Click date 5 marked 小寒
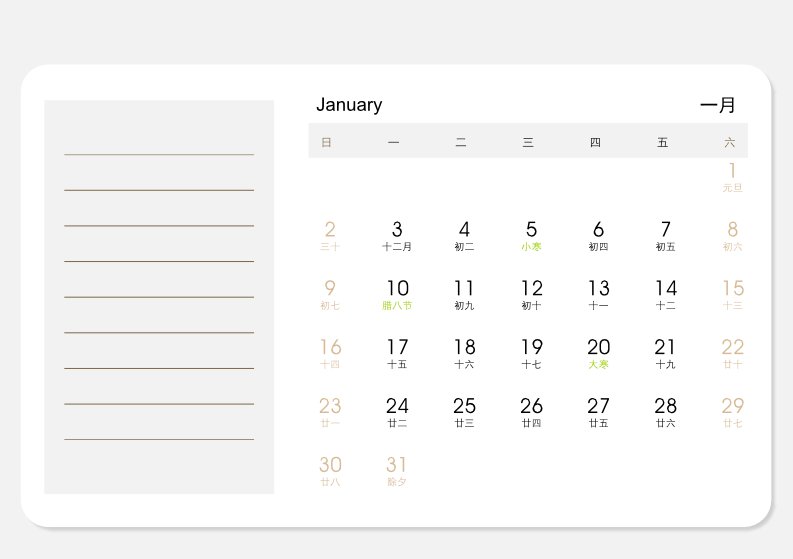The image size is (793, 559). [531, 236]
